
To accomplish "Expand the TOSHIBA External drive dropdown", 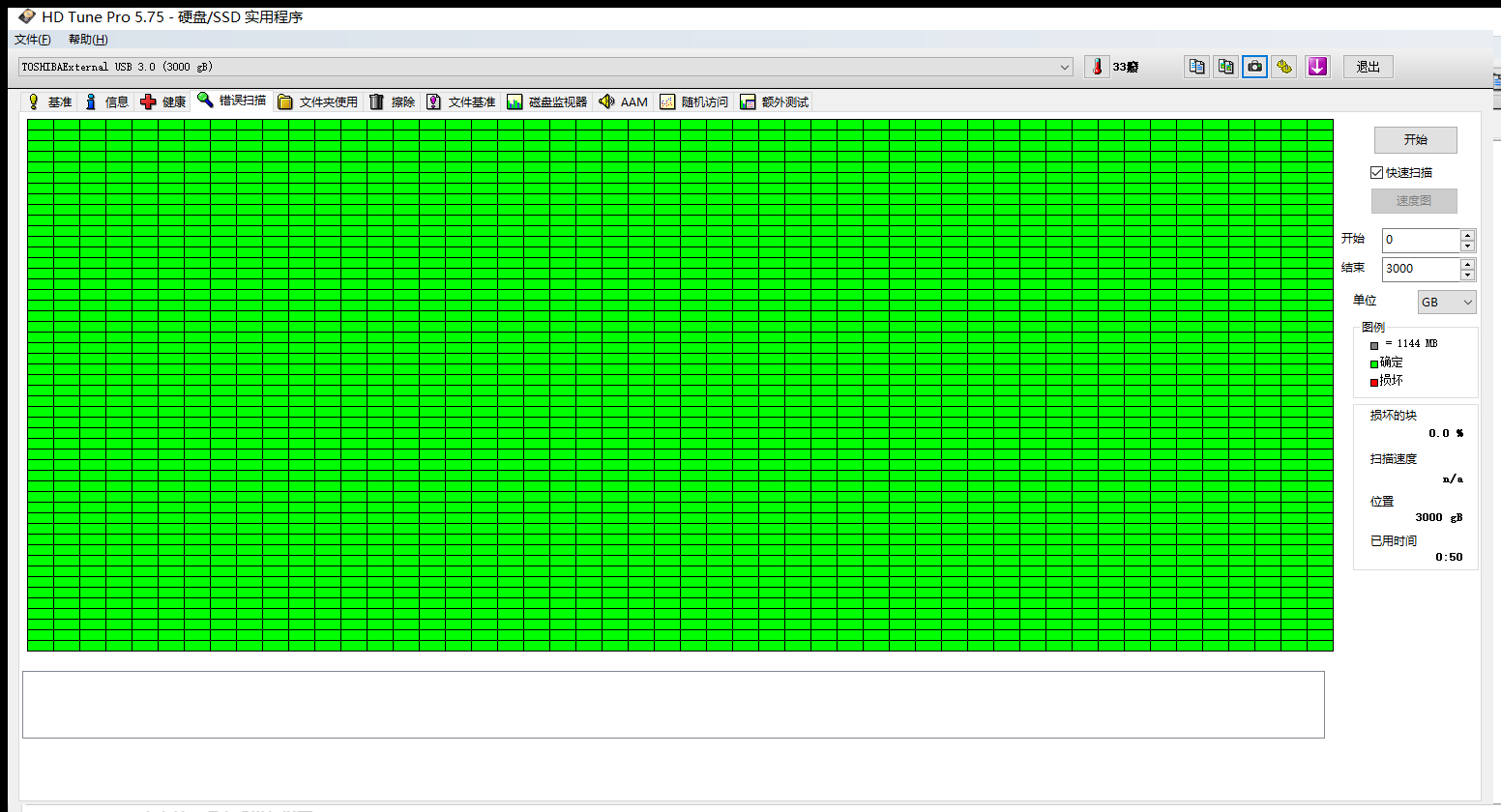I will point(1065,67).
